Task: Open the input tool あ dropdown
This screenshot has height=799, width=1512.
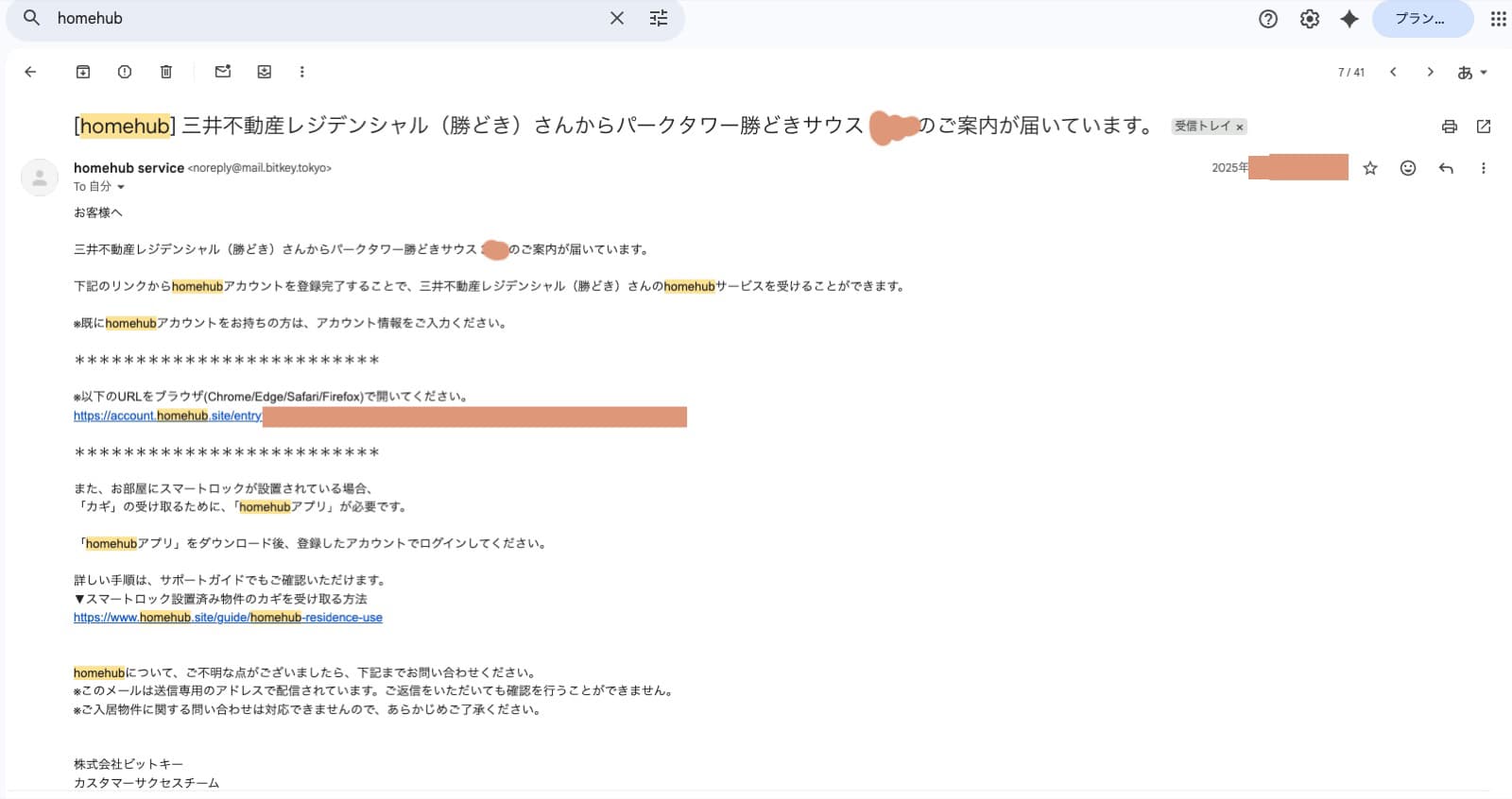Action: (x=1472, y=72)
